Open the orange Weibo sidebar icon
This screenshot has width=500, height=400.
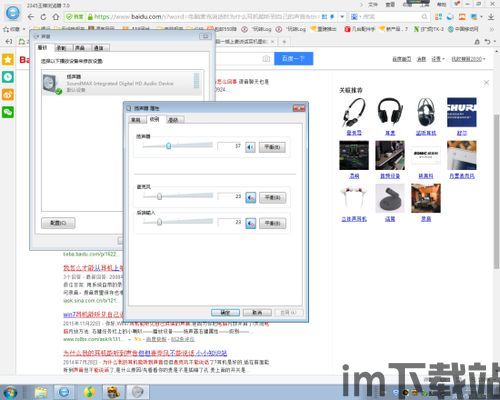[x=8, y=95]
